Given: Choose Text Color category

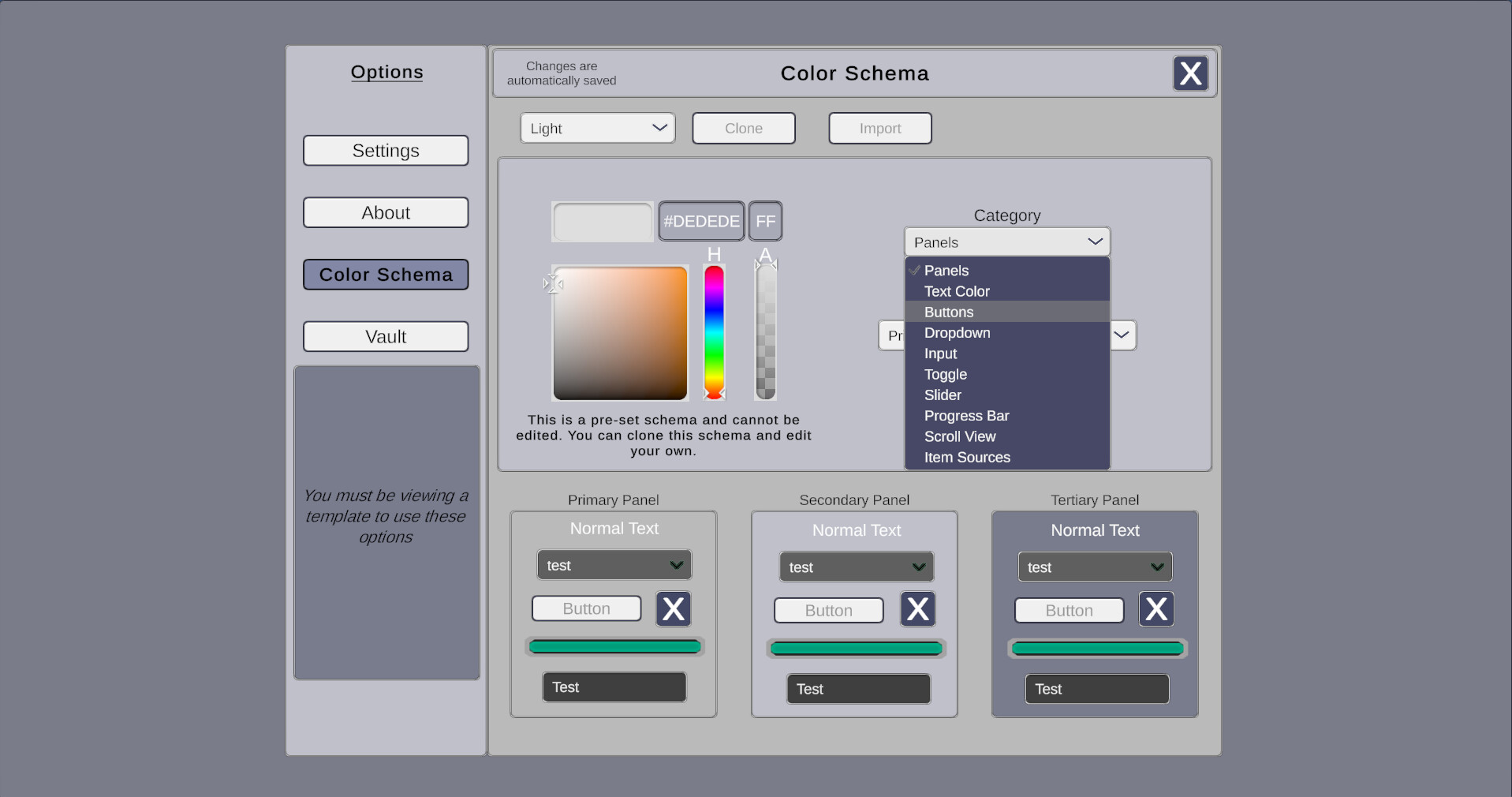Looking at the screenshot, I should (957, 291).
